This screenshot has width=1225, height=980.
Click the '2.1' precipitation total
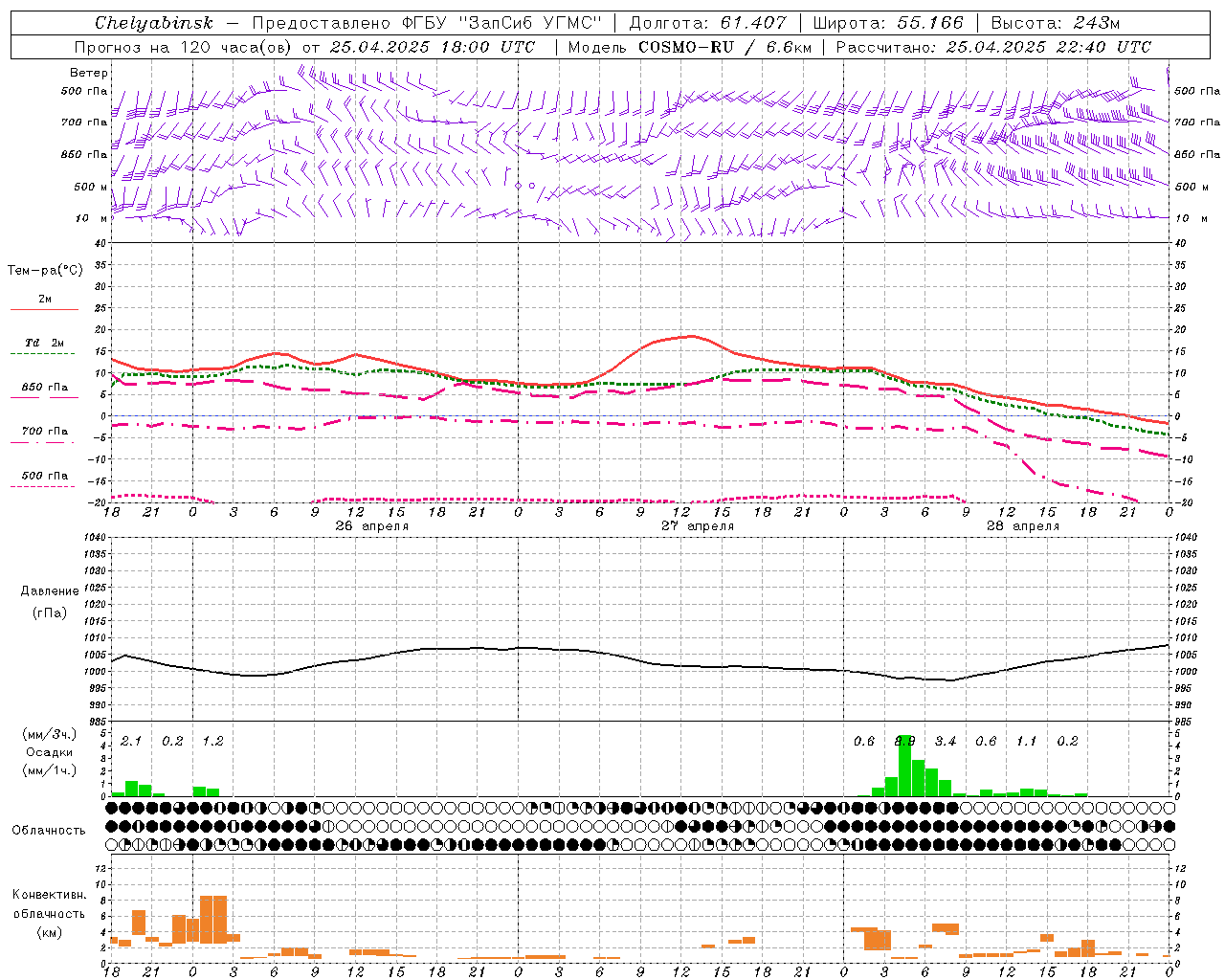pos(131,742)
